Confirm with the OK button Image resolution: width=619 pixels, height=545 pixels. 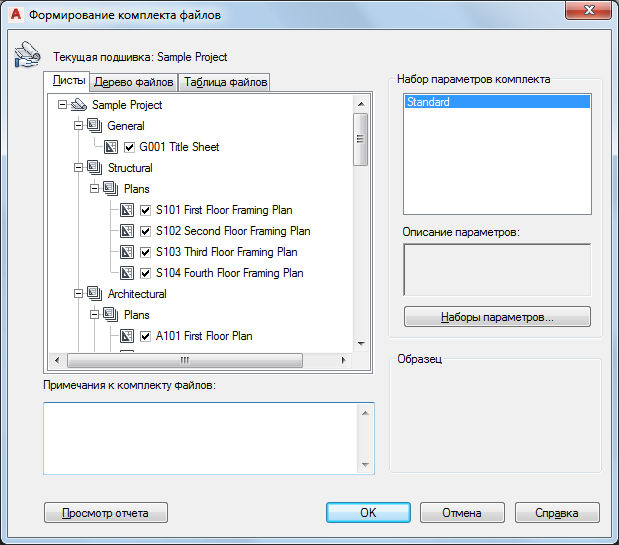(x=368, y=513)
